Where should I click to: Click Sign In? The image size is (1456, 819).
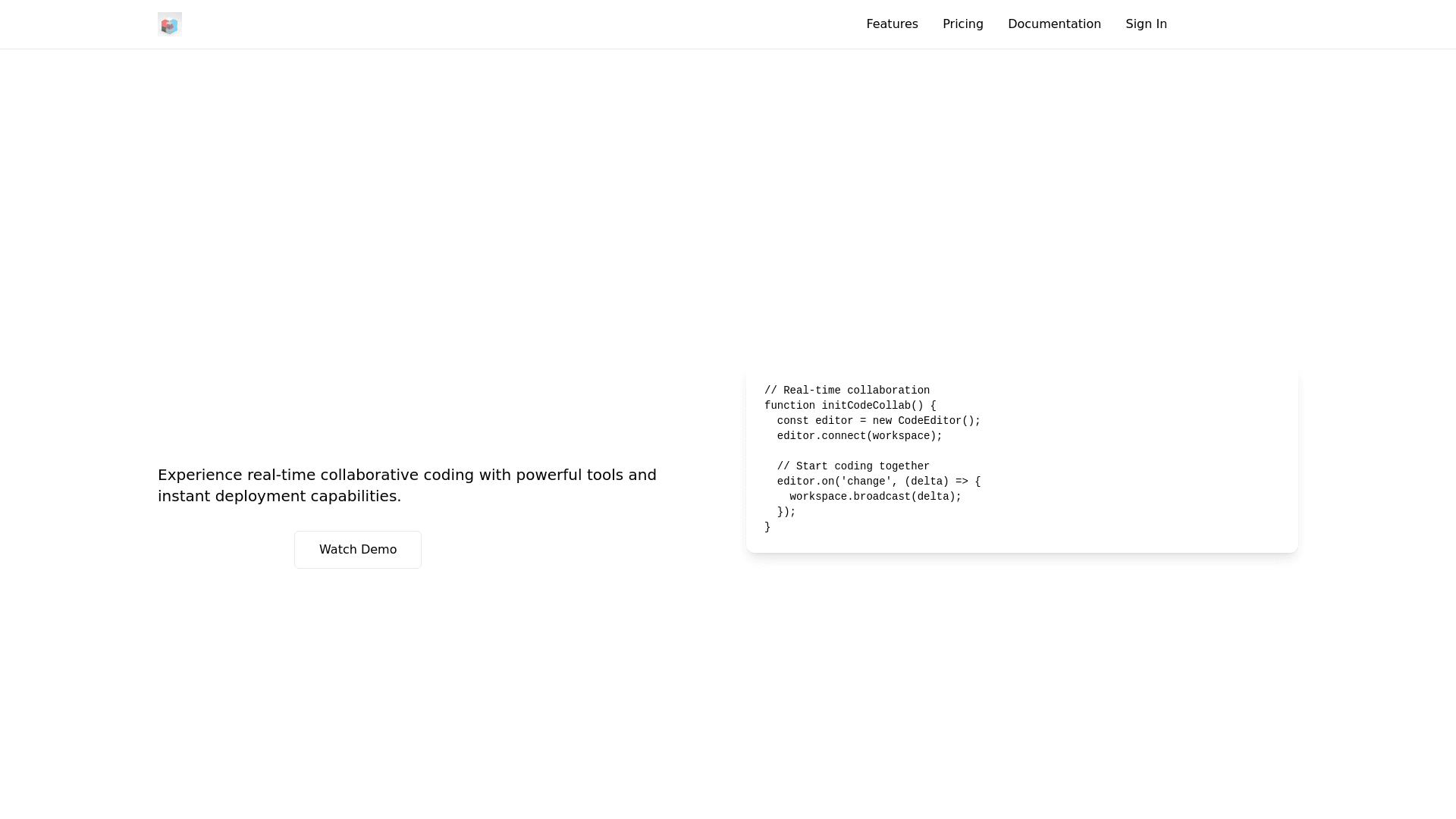tap(1146, 24)
